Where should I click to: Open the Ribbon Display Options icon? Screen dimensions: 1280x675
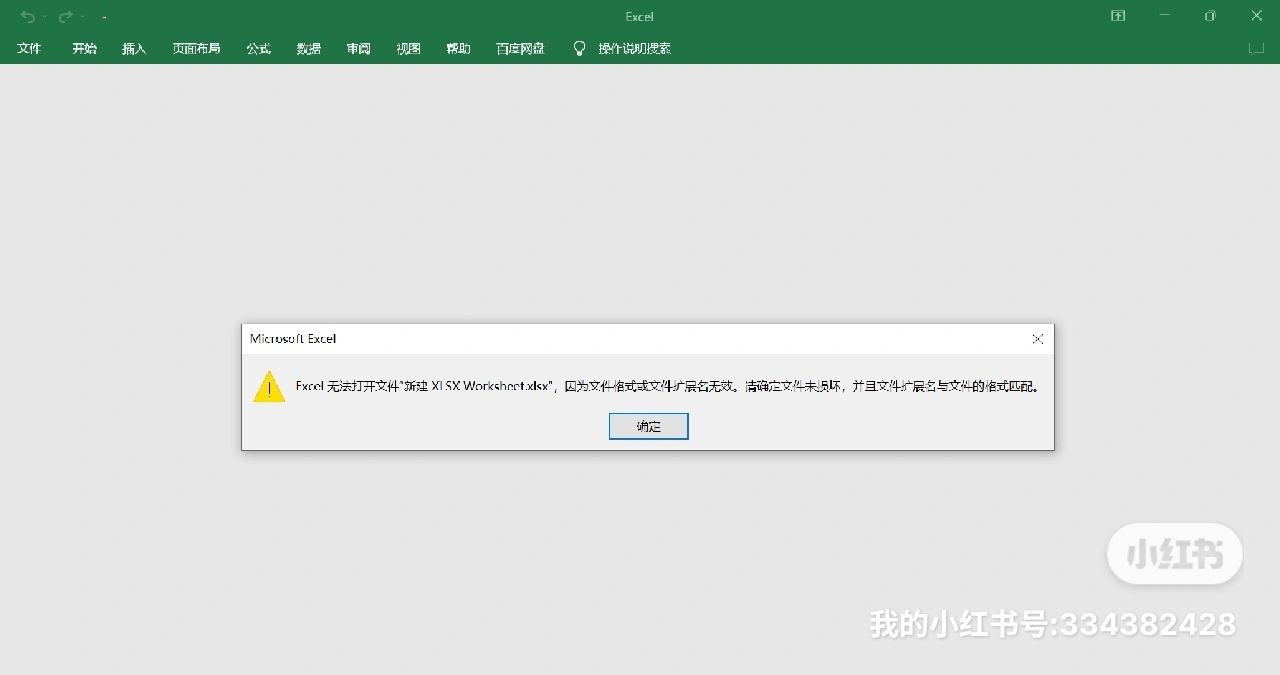pyautogui.click(x=1118, y=16)
